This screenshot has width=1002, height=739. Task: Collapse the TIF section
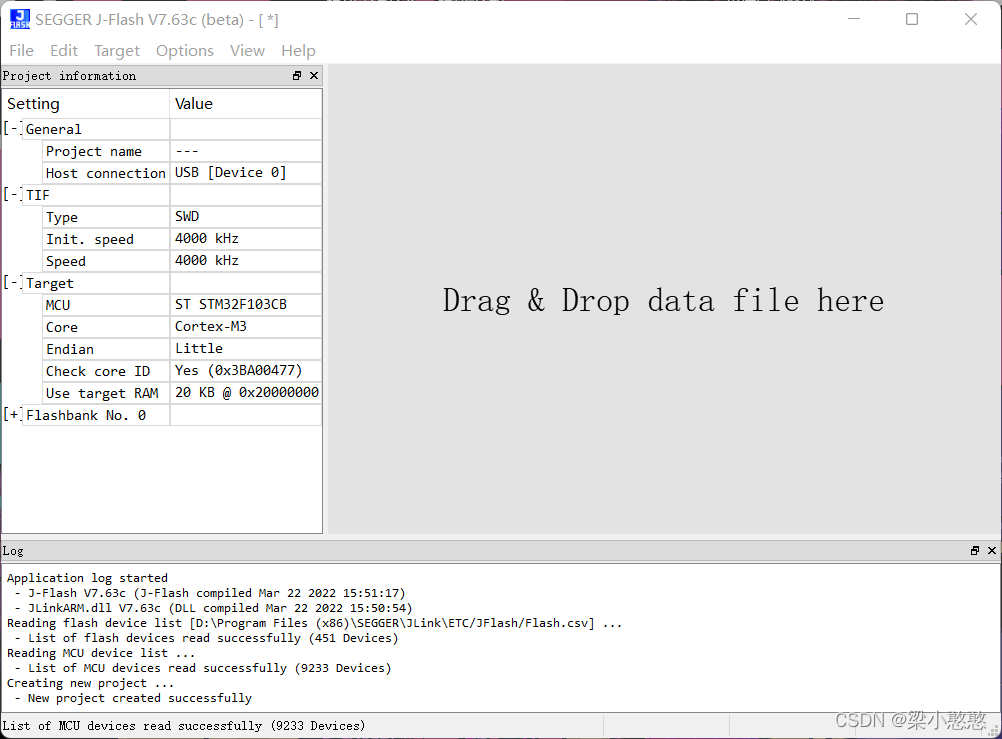(x=12, y=194)
